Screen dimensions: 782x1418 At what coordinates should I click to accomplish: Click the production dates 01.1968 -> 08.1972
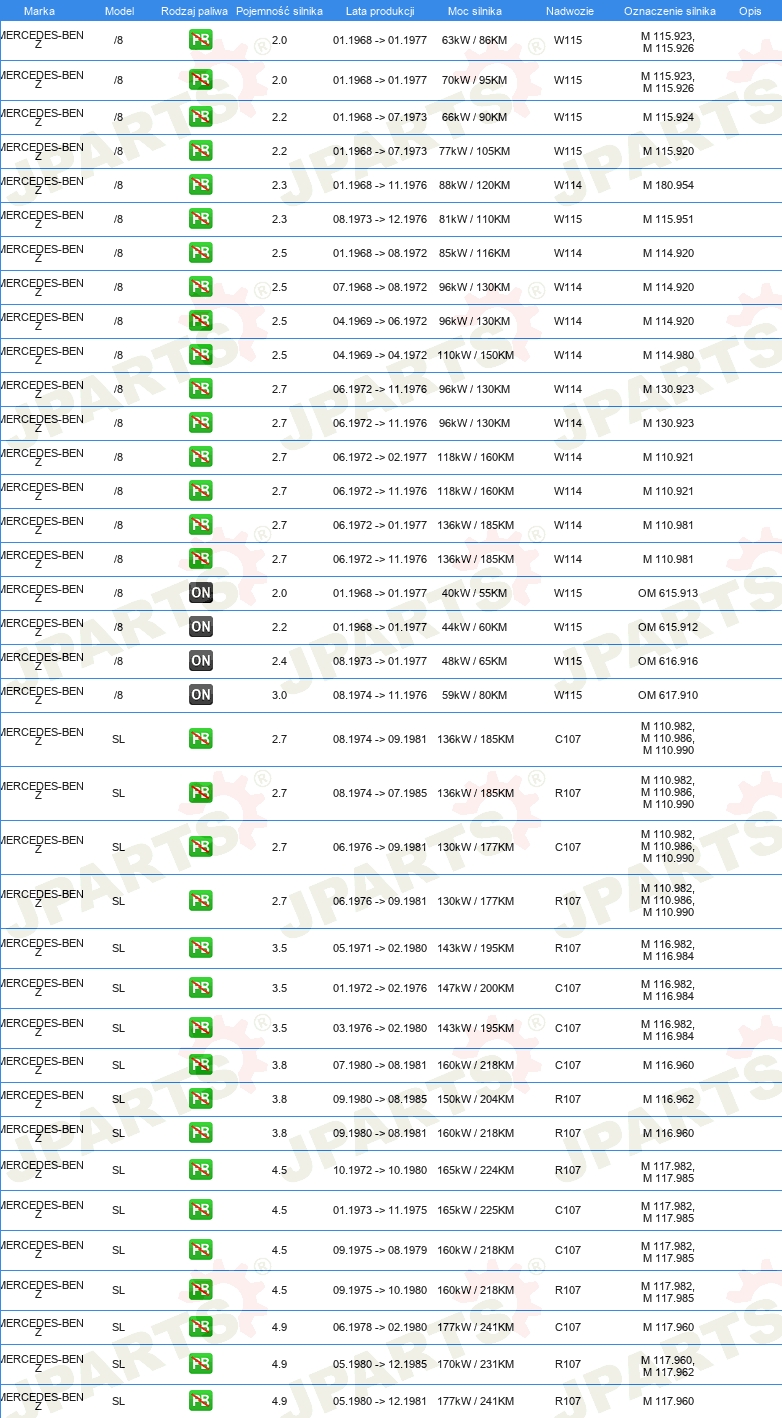(x=380, y=254)
